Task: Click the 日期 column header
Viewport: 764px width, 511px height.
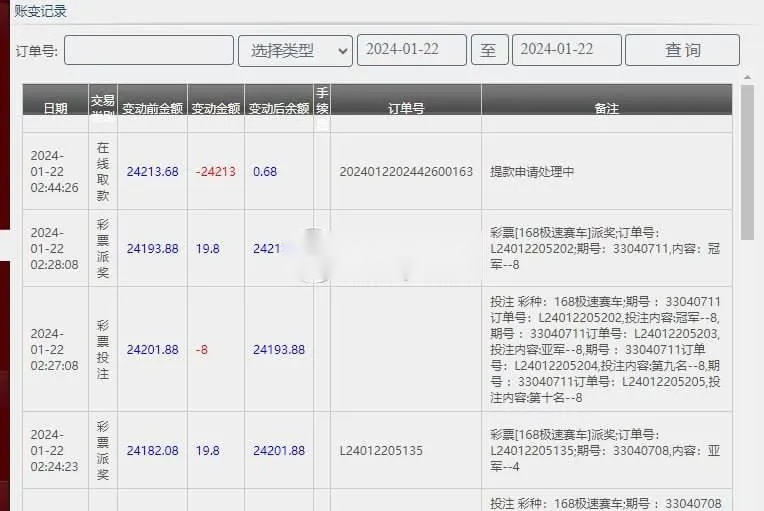Action: coord(56,108)
